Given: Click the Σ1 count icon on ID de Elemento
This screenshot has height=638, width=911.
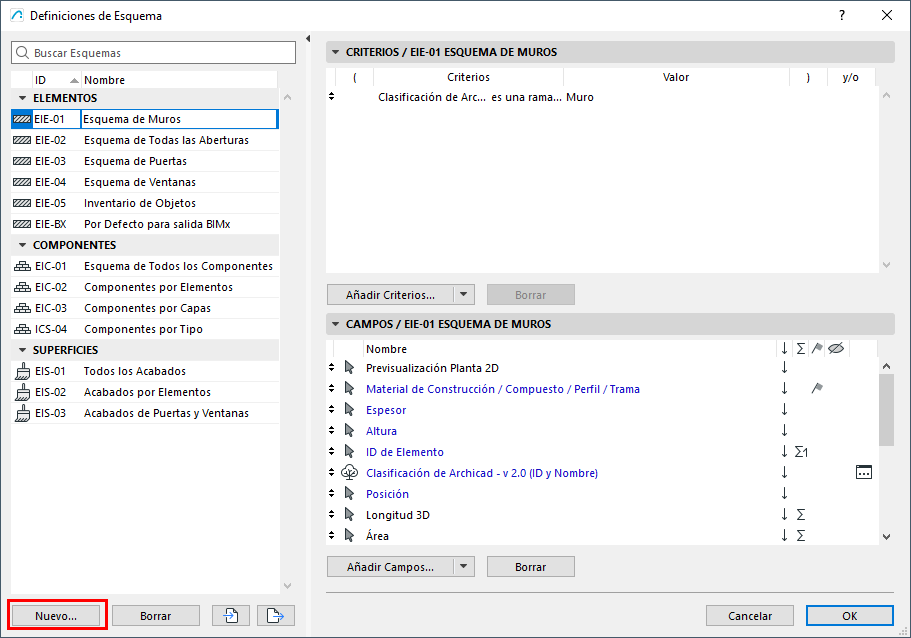Looking at the screenshot, I should pyautogui.click(x=801, y=451).
